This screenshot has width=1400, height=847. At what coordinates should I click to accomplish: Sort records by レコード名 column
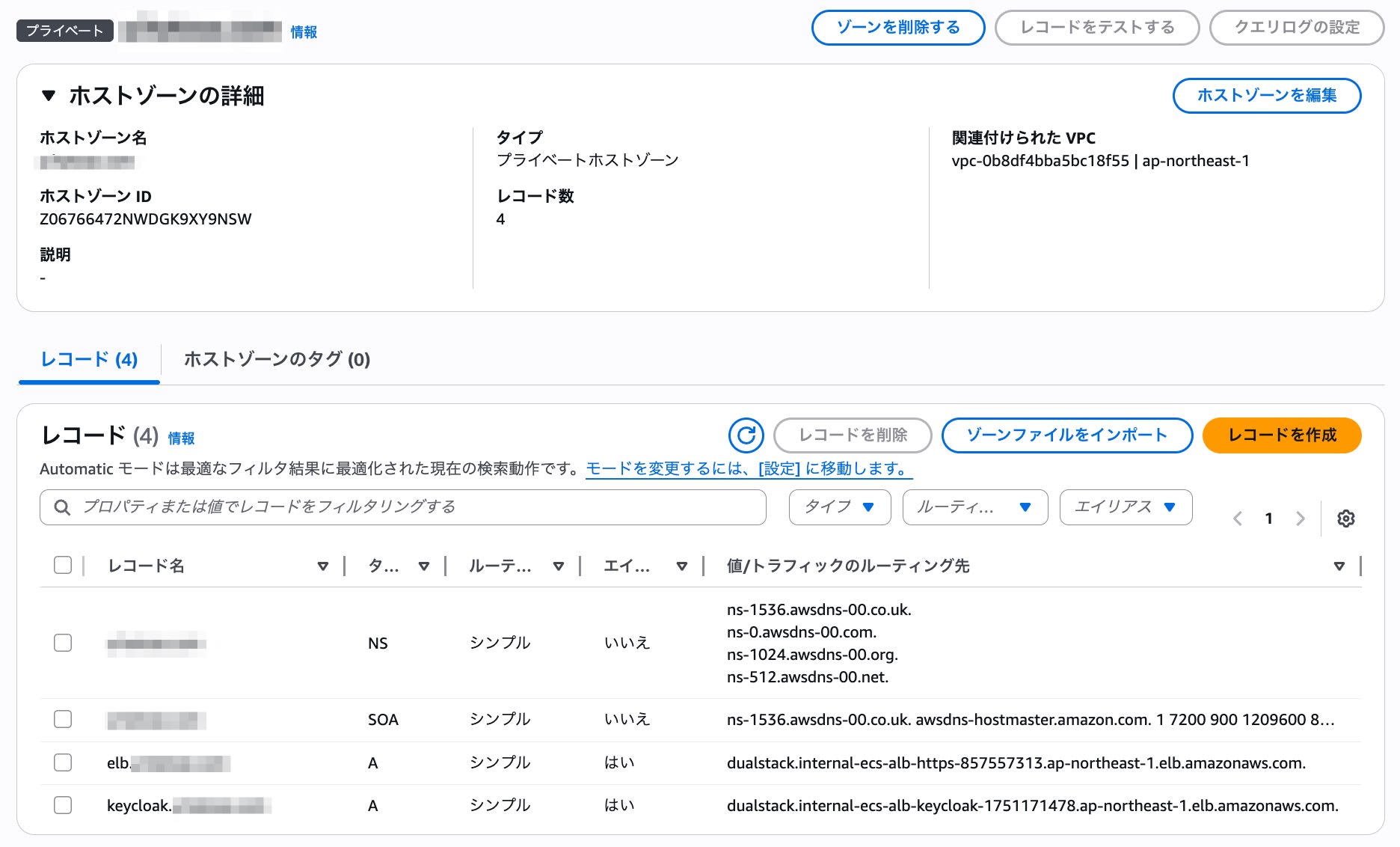(323, 566)
